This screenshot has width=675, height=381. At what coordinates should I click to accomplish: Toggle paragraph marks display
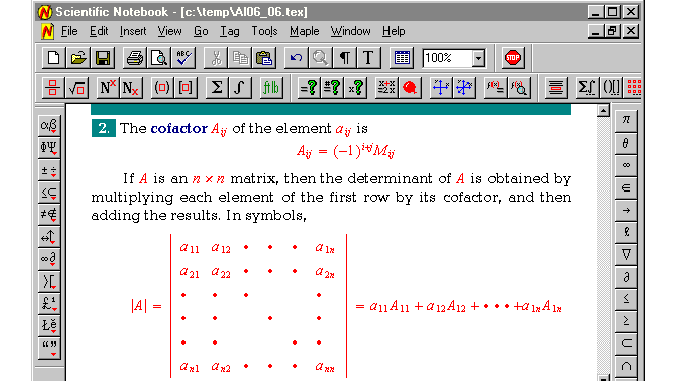tap(345, 58)
